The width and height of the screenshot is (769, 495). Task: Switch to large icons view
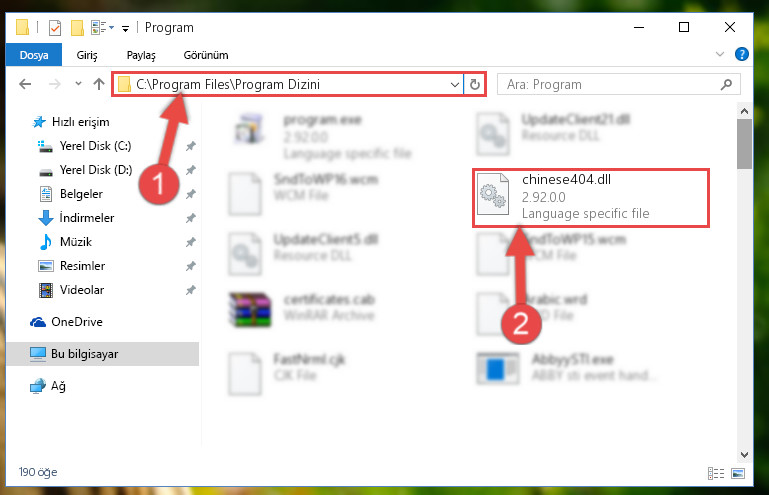coord(738,473)
